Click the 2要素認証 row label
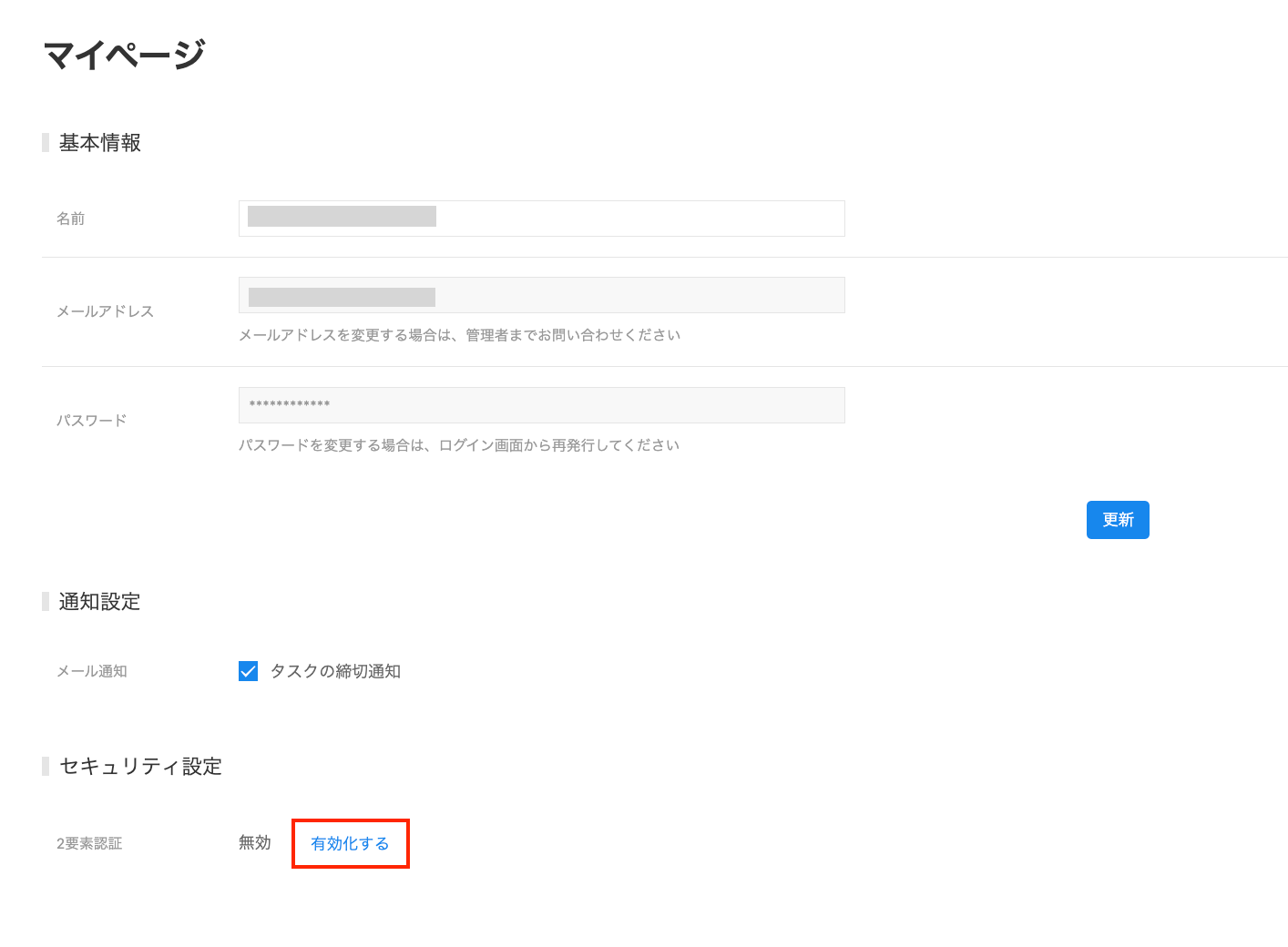The height and width of the screenshot is (947, 1288). 87,843
